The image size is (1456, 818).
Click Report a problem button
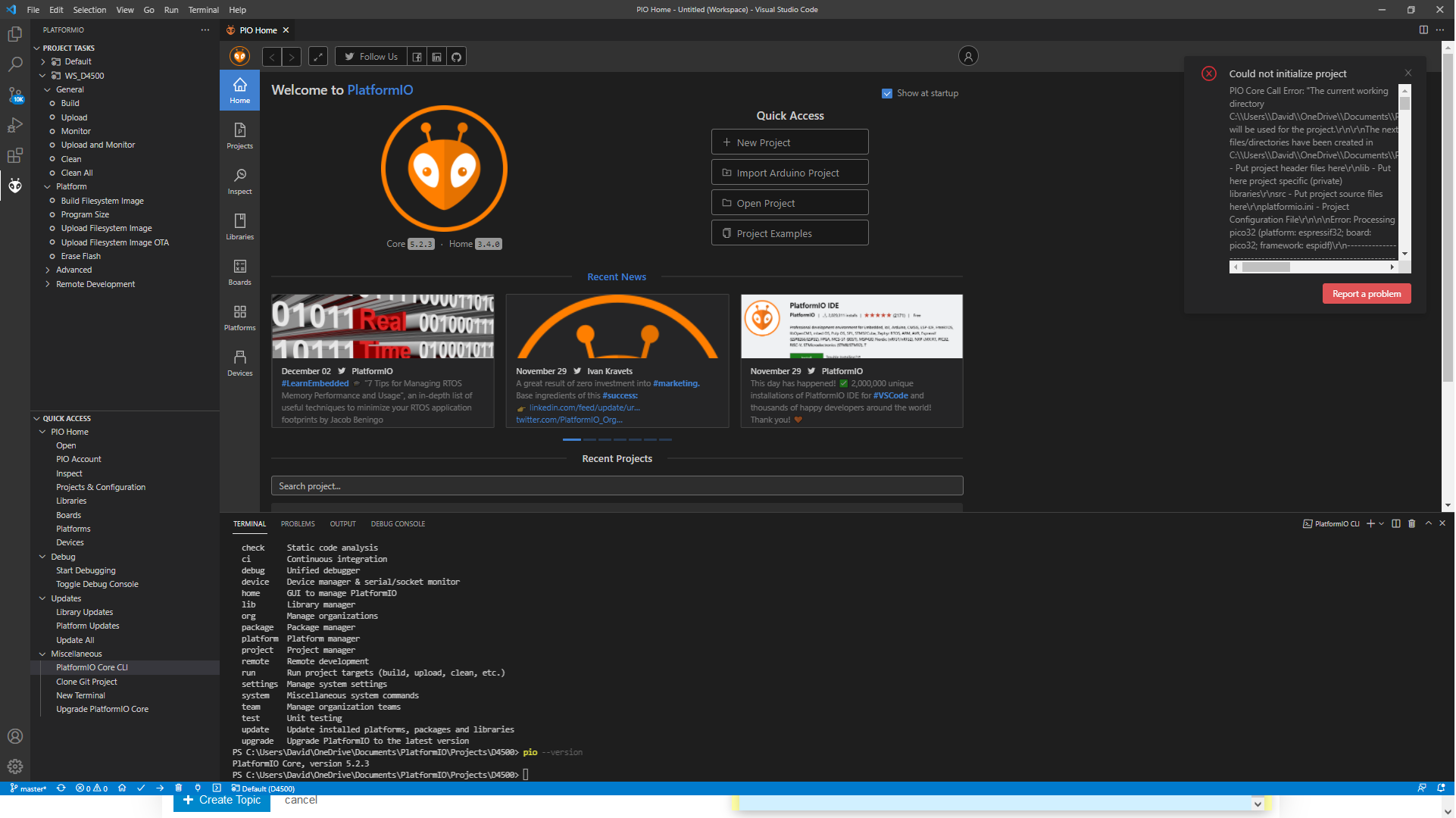click(x=1368, y=295)
